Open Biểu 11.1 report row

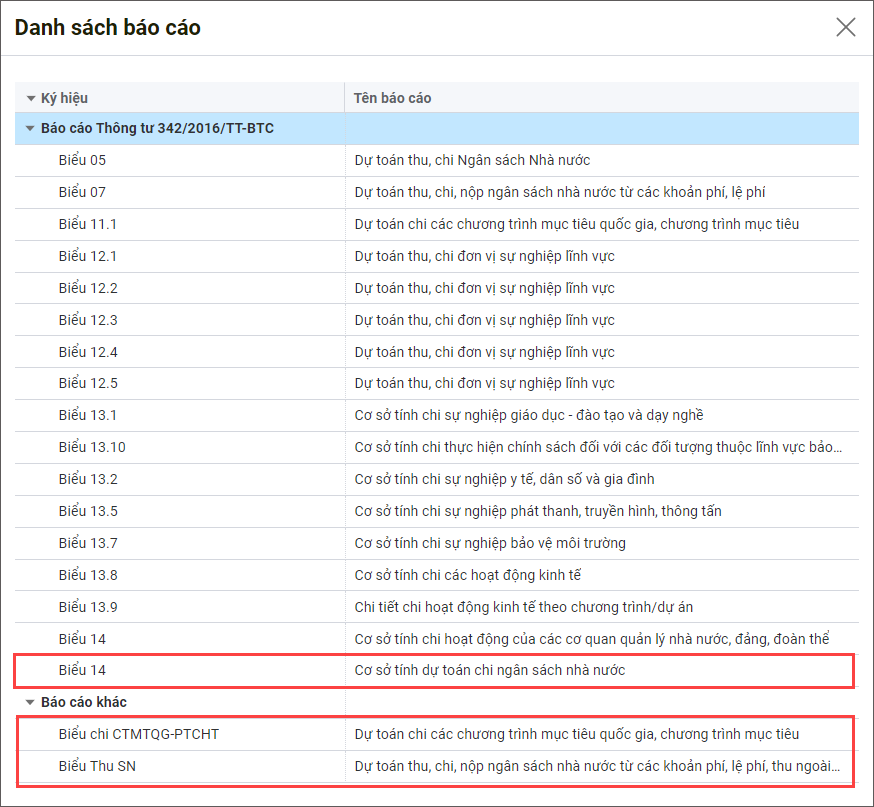click(88, 224)
